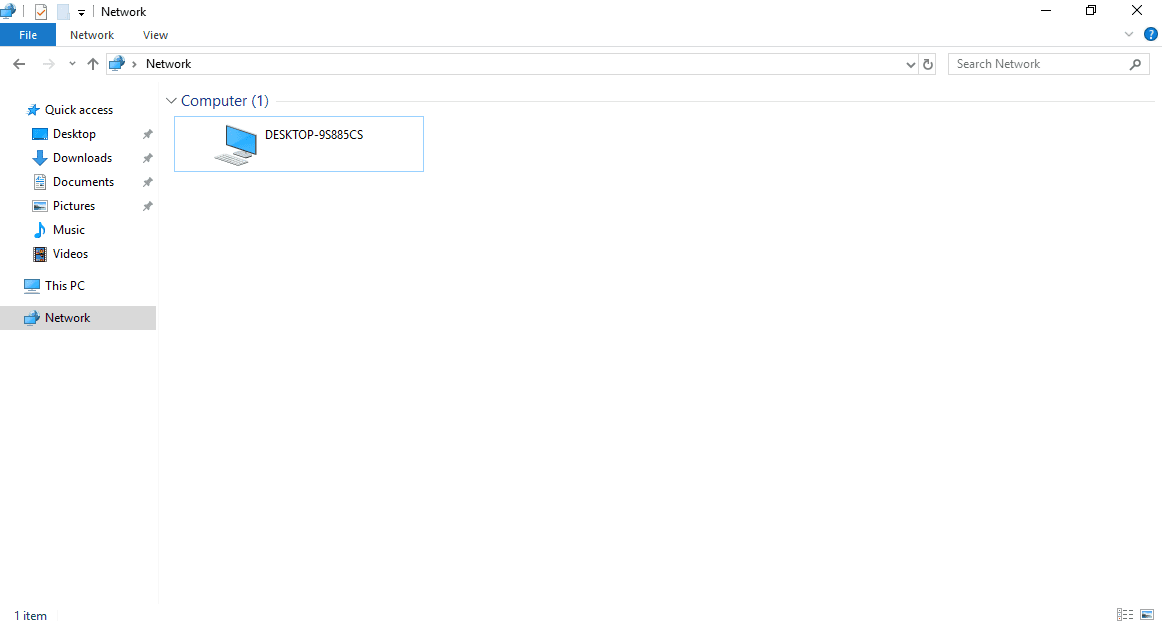Click the pin icon next to Pictures
Image resolution: width=1162 pixels, height=627 pixels.
pyautogui.click(x=147, y=206)
